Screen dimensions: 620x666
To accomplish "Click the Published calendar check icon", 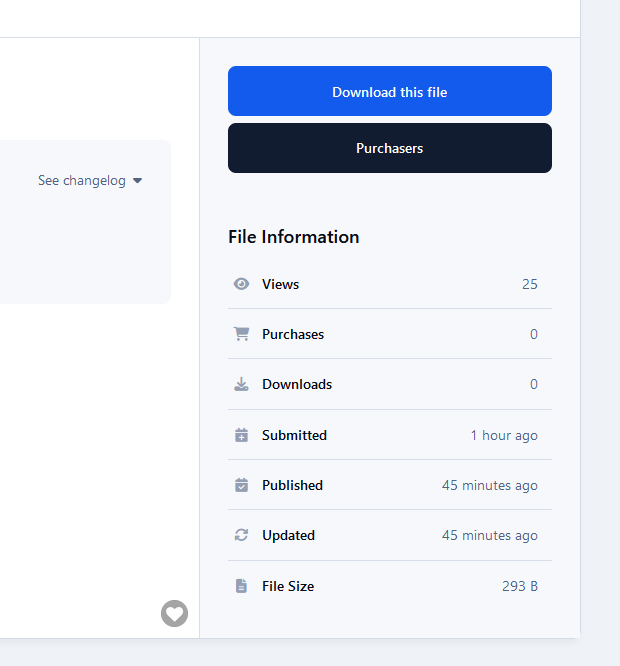I will 241,485.
